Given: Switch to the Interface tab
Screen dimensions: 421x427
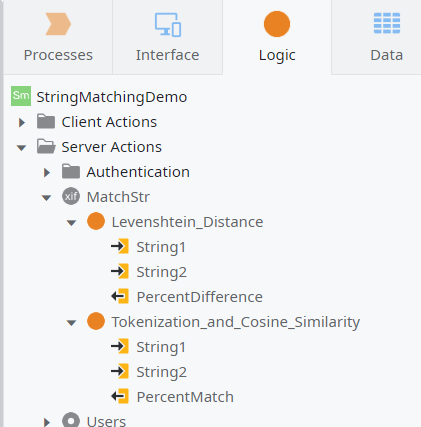Looking at the screenshot, I should click(167, 37).
